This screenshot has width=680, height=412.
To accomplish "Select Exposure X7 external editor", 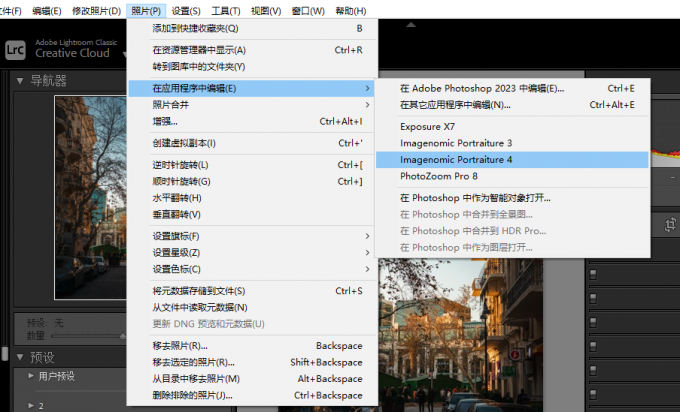I will click(x=427, y=127).
